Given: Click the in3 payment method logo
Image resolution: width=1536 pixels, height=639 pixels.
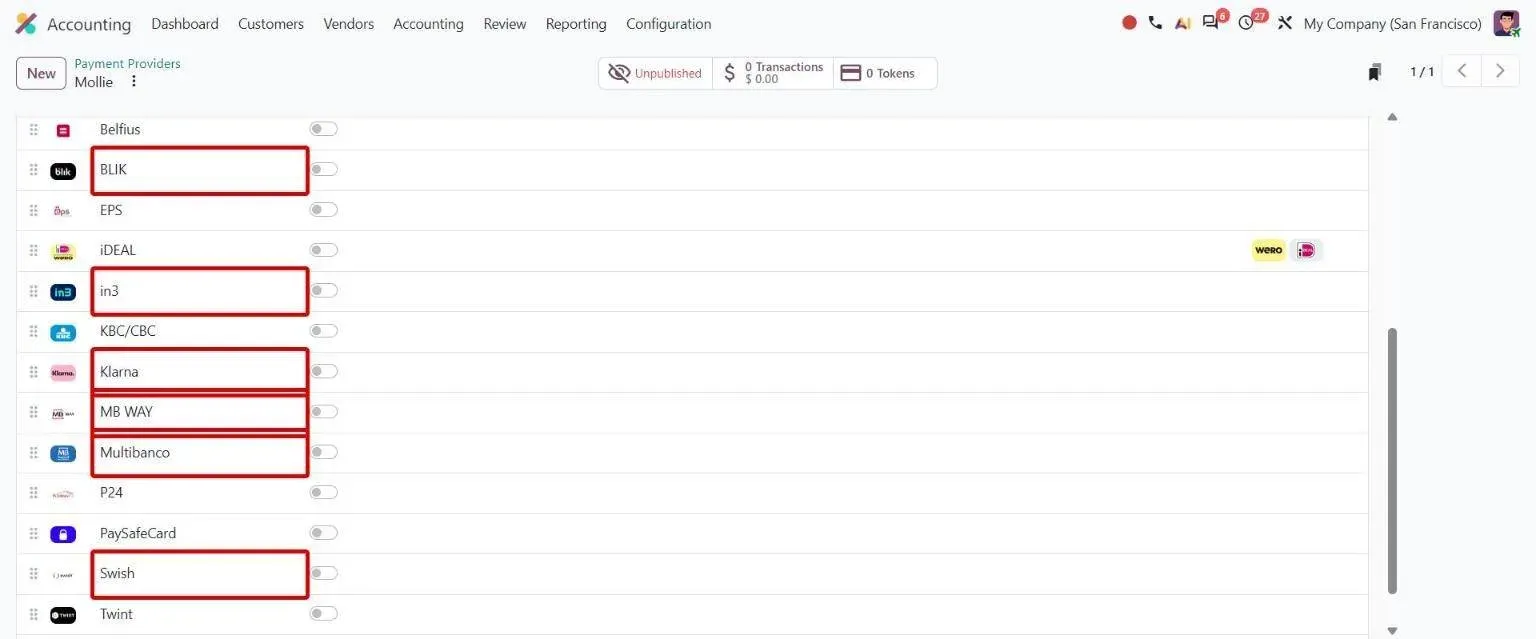Looking at the screenshot, I should click(x=63, y=292).
